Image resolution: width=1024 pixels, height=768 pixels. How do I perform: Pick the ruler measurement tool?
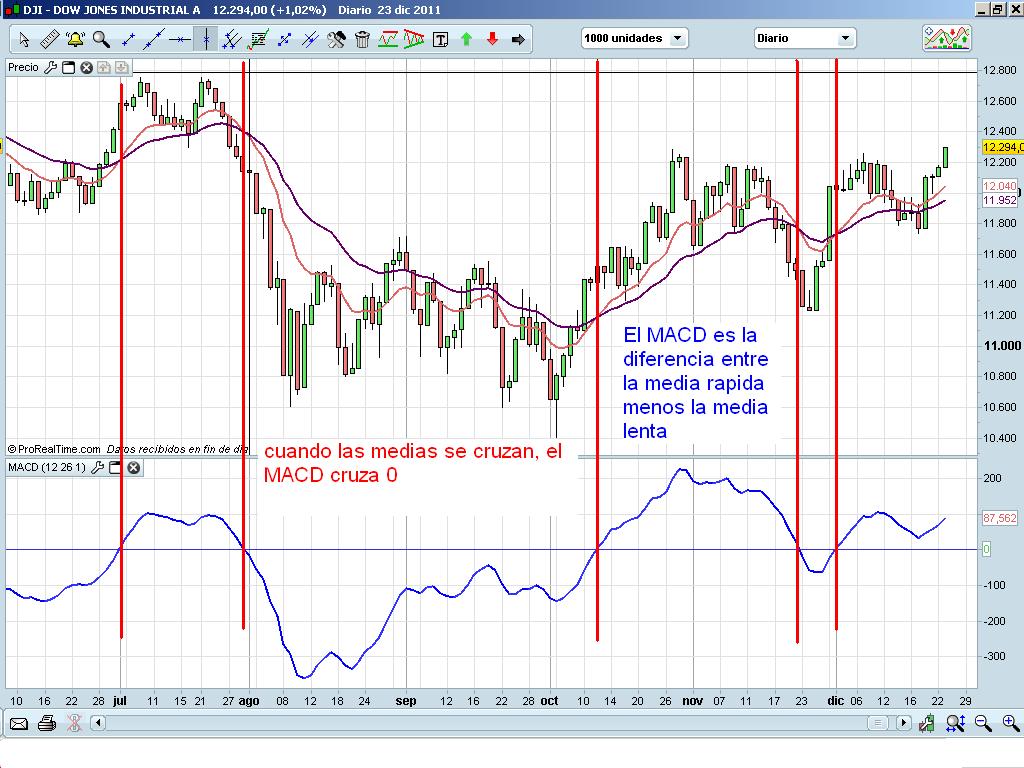click(x=50, y=39)
